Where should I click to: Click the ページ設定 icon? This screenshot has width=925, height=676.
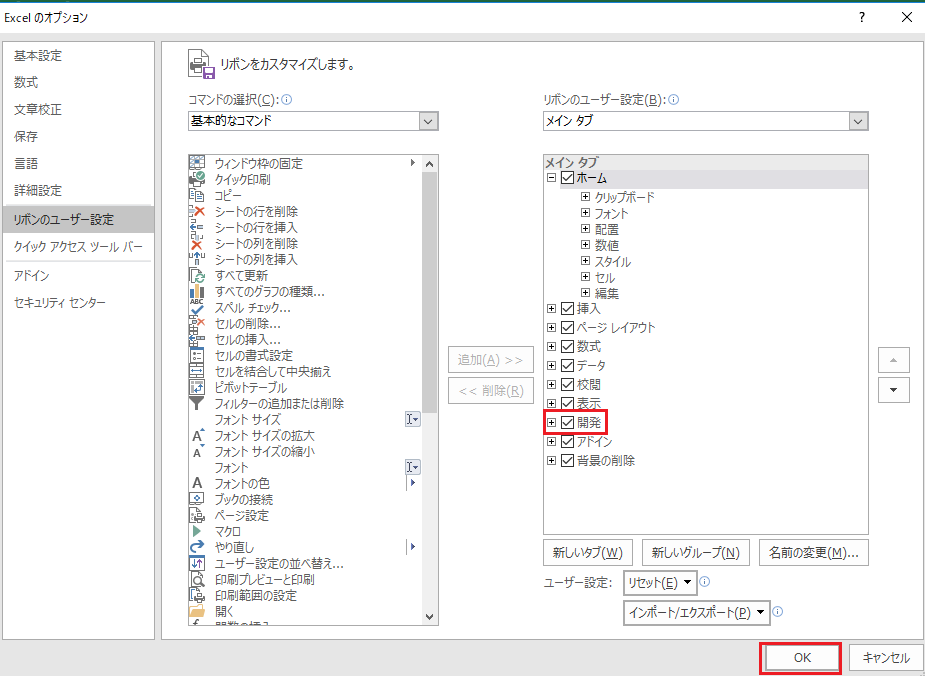point(196,516)
